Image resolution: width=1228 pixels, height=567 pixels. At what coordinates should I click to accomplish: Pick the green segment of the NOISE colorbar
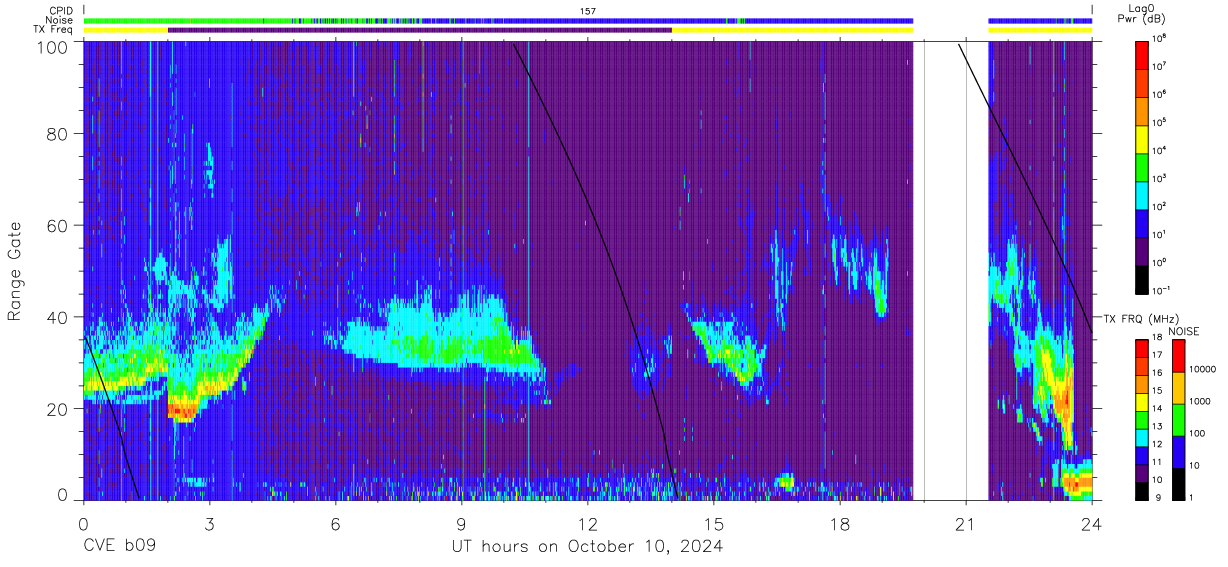1178,419
